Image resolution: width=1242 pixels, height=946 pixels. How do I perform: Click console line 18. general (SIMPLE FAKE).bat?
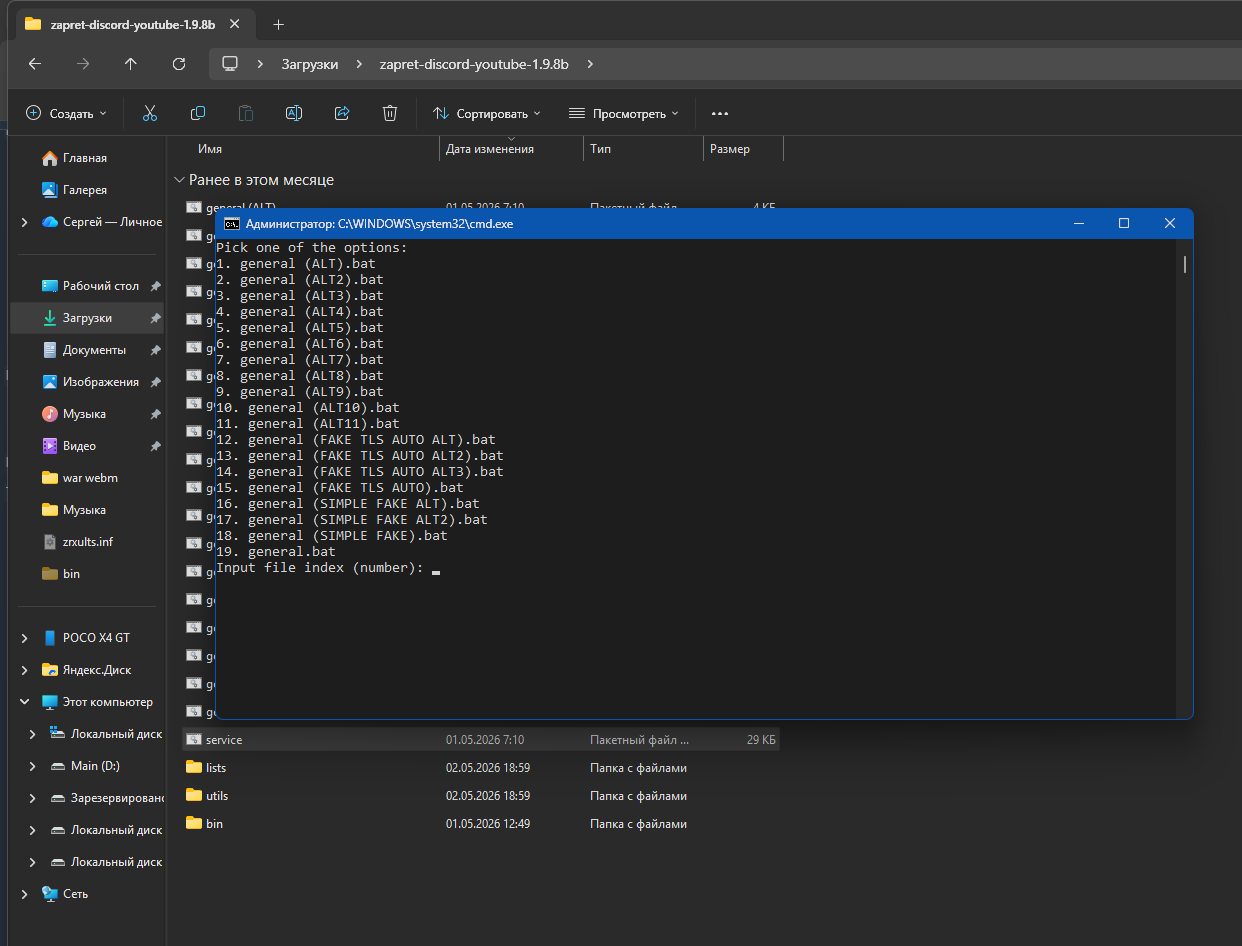point(332,536)
